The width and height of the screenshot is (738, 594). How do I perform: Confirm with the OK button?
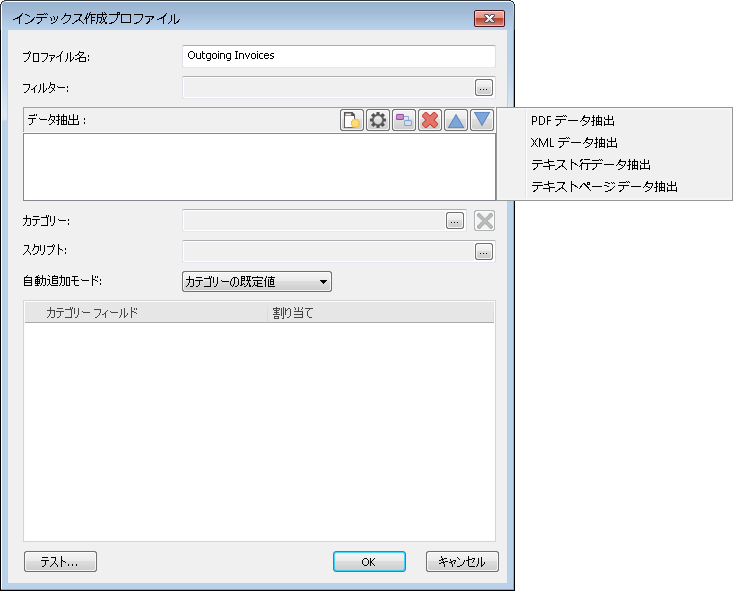click(369, 562)
